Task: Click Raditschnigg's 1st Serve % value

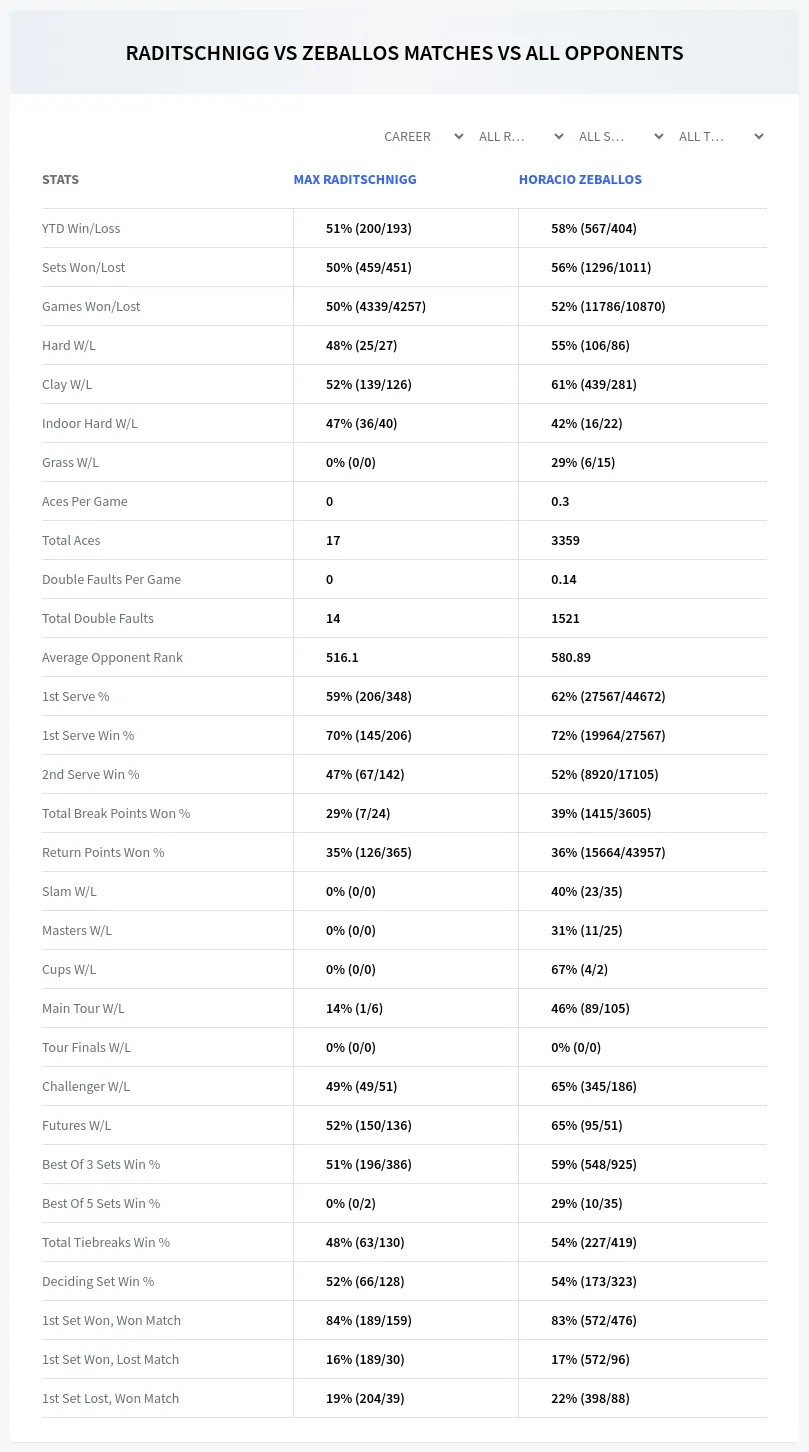Action: 369,696
